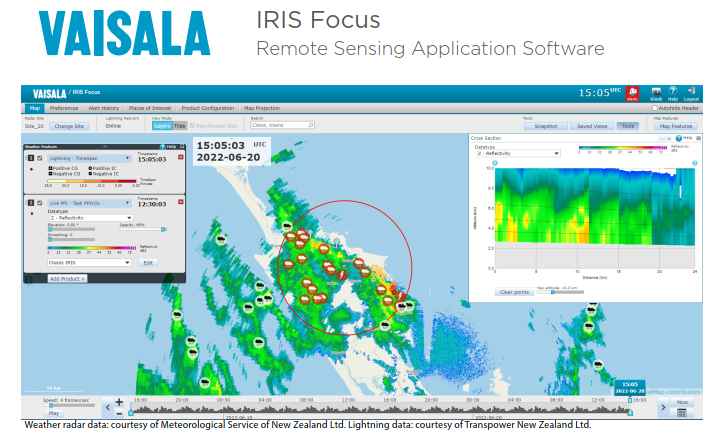Click layer number 2 drag handle
The height and width of the screenshot is (436, 720).
tap(31, 203)
